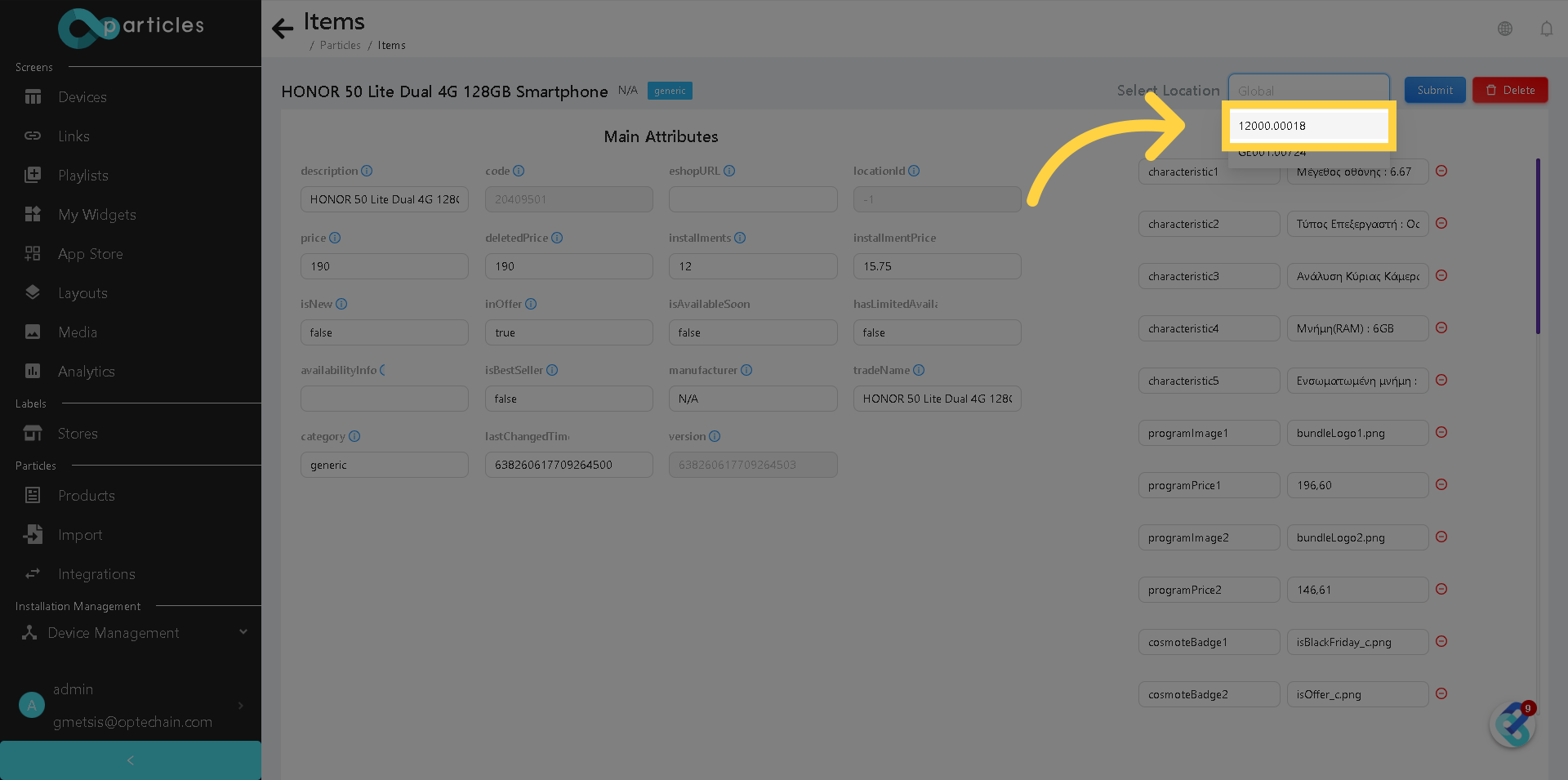Edit the inOffer field showing true
Viewport: 1568px width, 780px height.
[569, 332]
